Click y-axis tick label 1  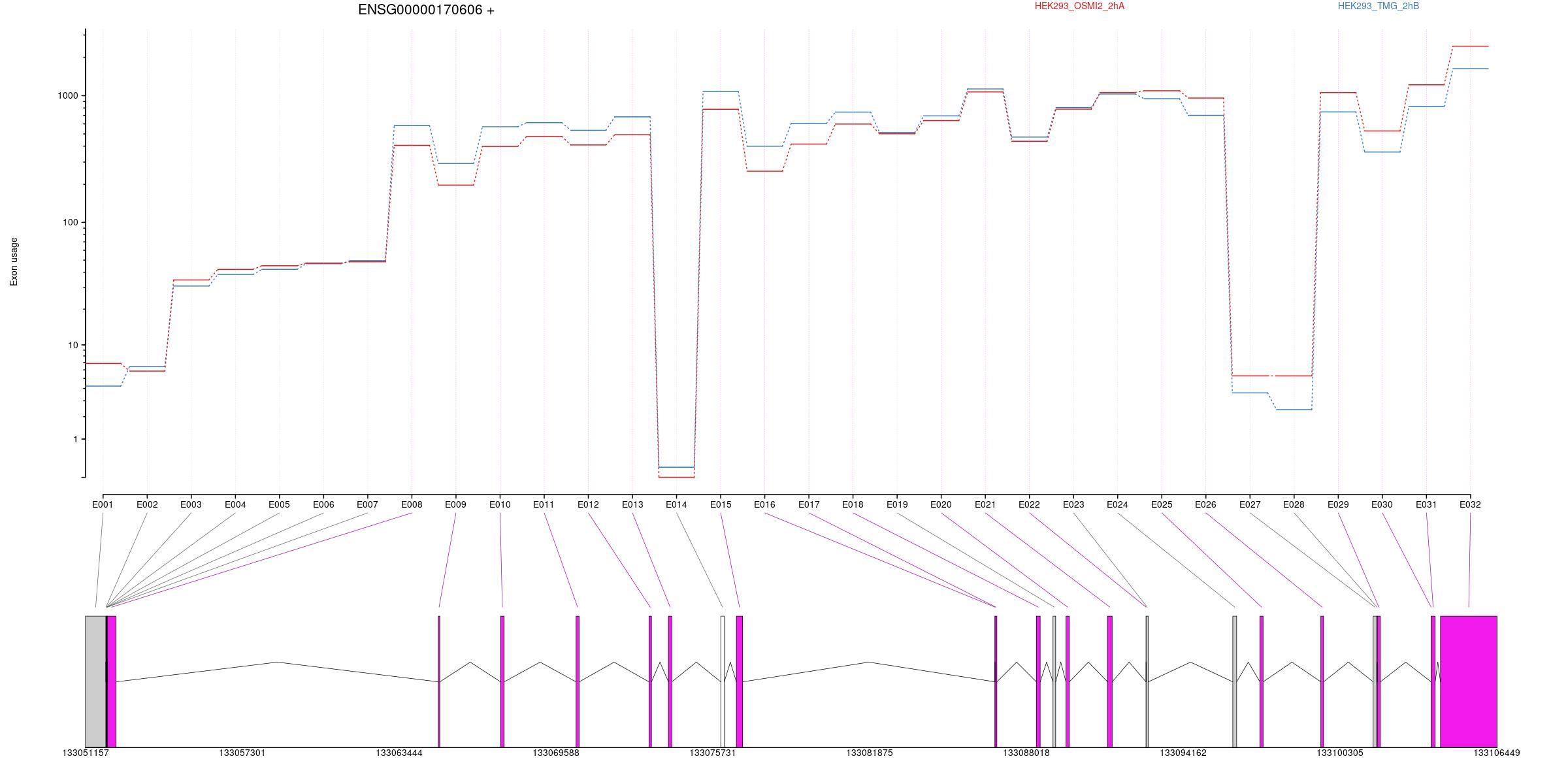[76, 439]
